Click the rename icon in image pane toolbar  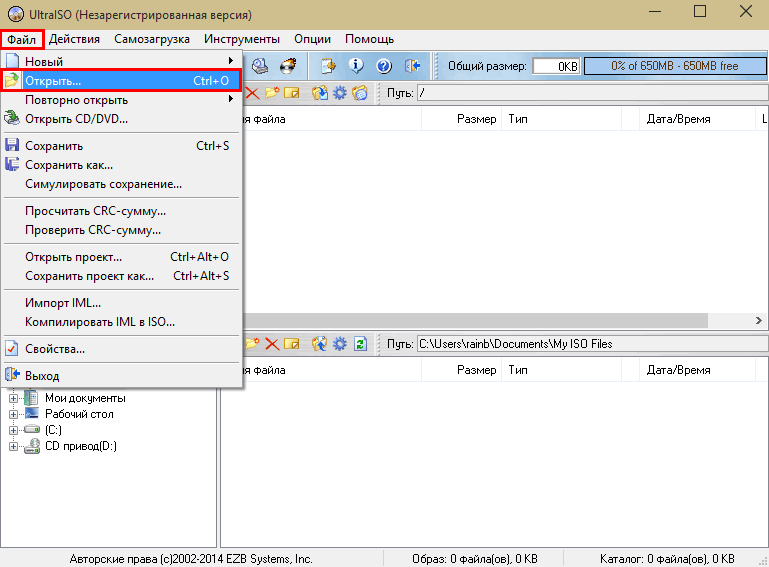(x=291, y=93)
